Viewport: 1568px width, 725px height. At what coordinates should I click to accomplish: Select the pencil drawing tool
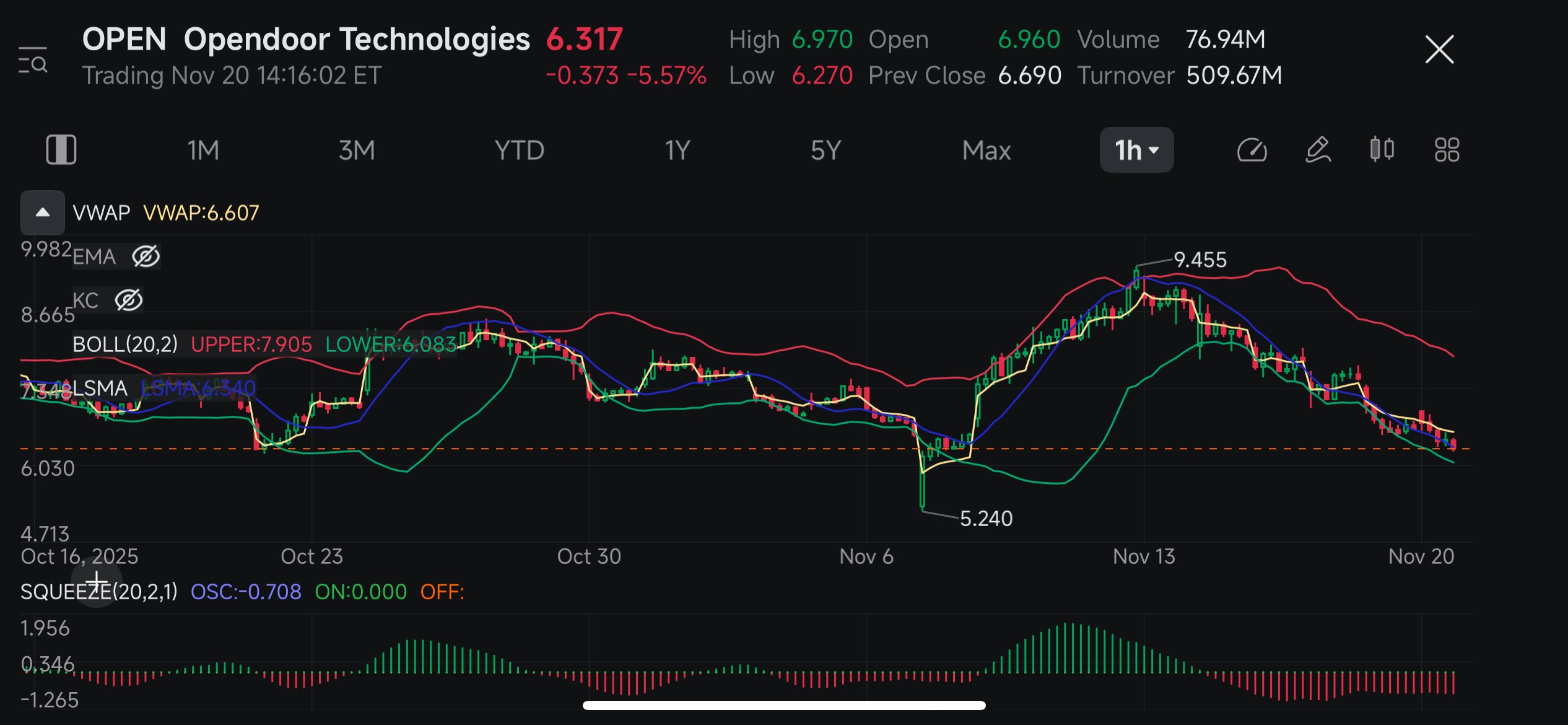pyautogui.click(x=1318, y=150)
